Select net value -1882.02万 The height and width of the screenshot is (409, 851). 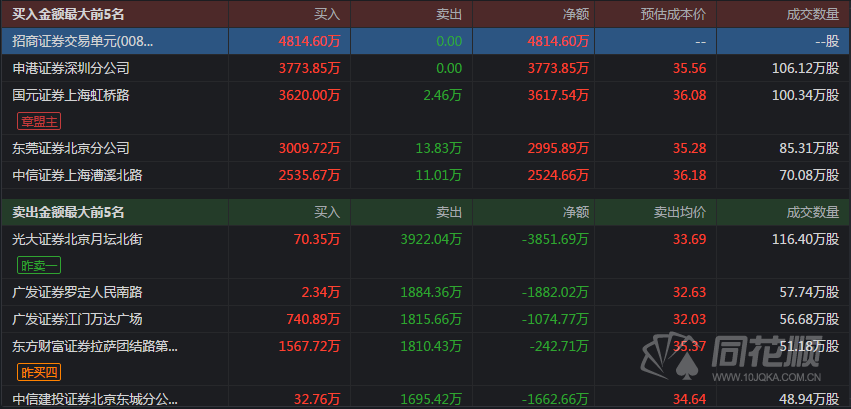tap(555, 292)
